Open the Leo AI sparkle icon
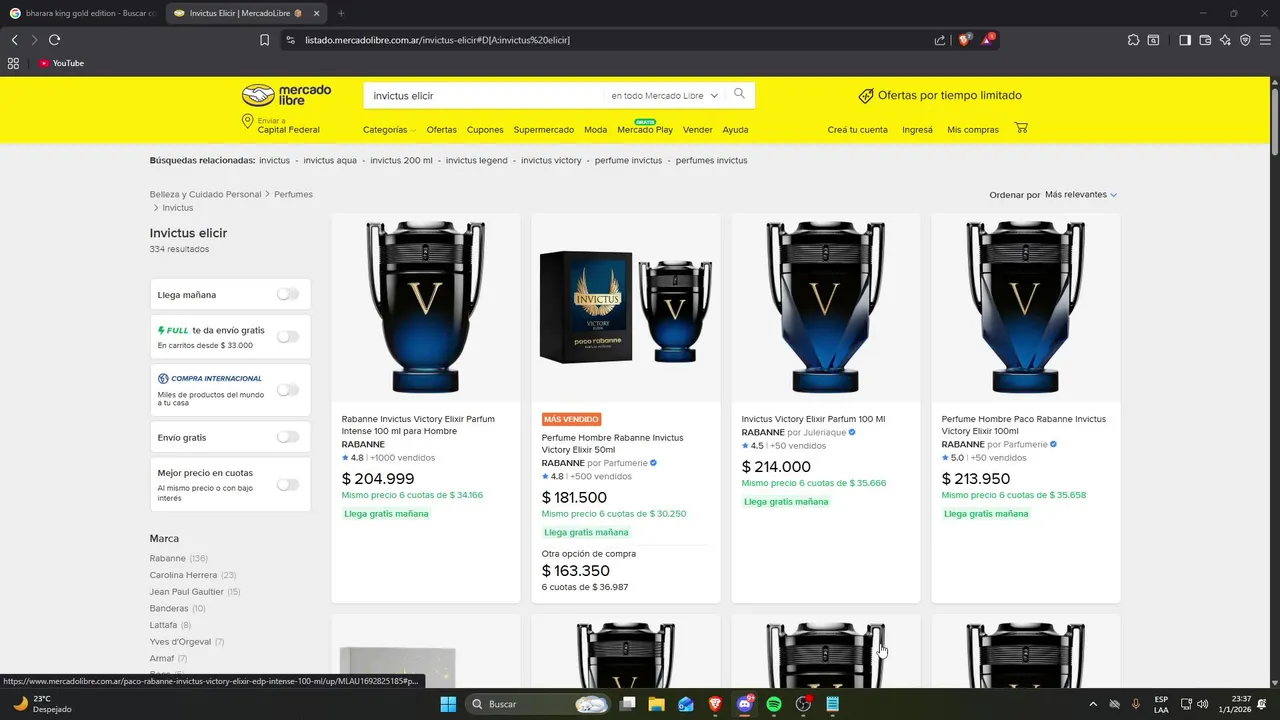Screen dimensions: 1280x720 pyautogui.click(x=1225, y=40)
